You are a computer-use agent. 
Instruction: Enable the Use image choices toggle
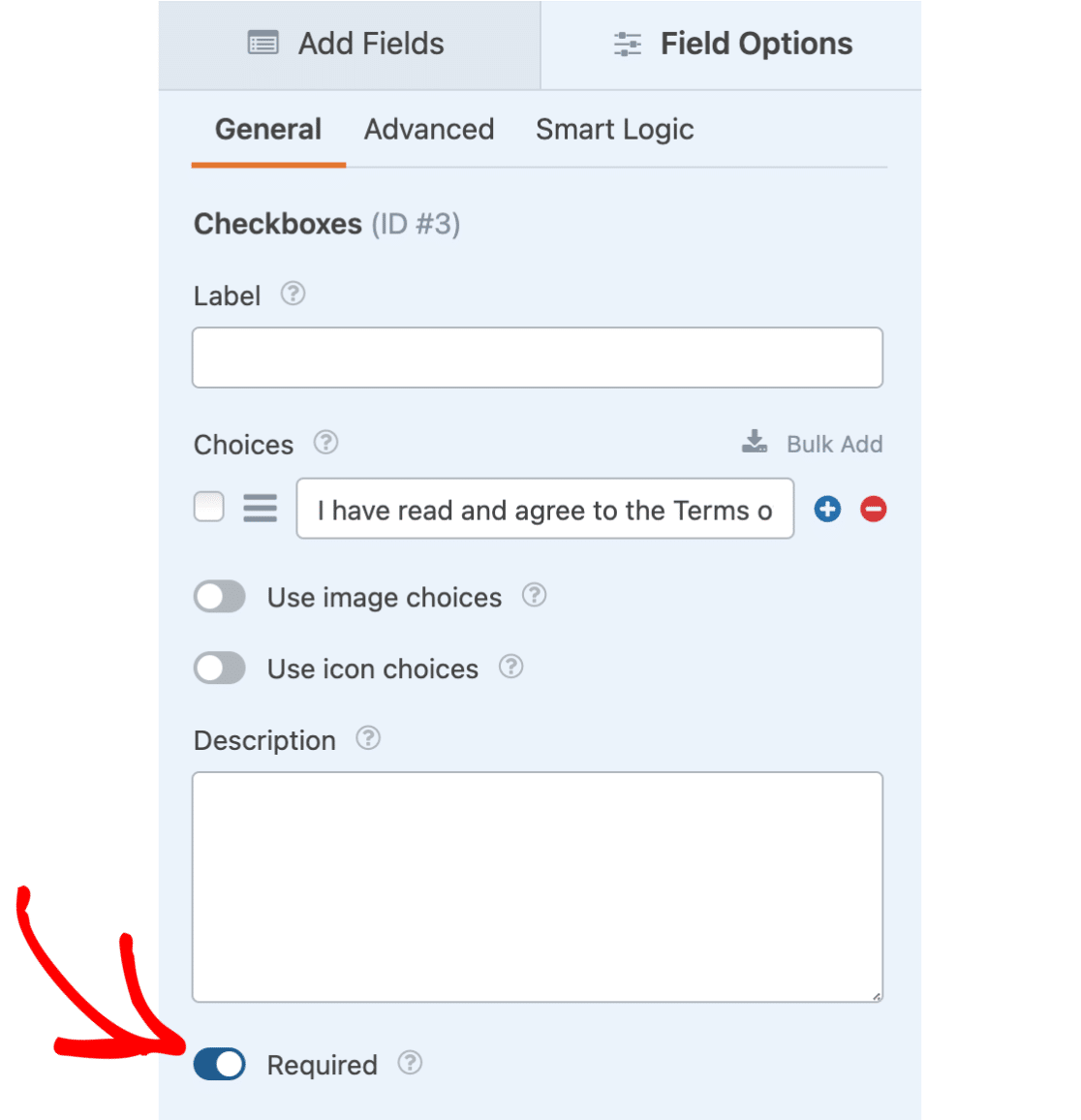click(x=220, y=597)
